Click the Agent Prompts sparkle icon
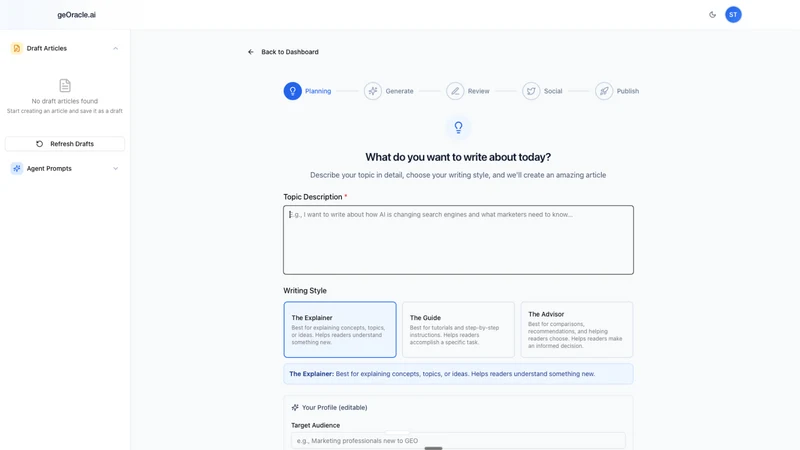The height and width of the screenshot is (450, 800). click(x=17, y=168)
